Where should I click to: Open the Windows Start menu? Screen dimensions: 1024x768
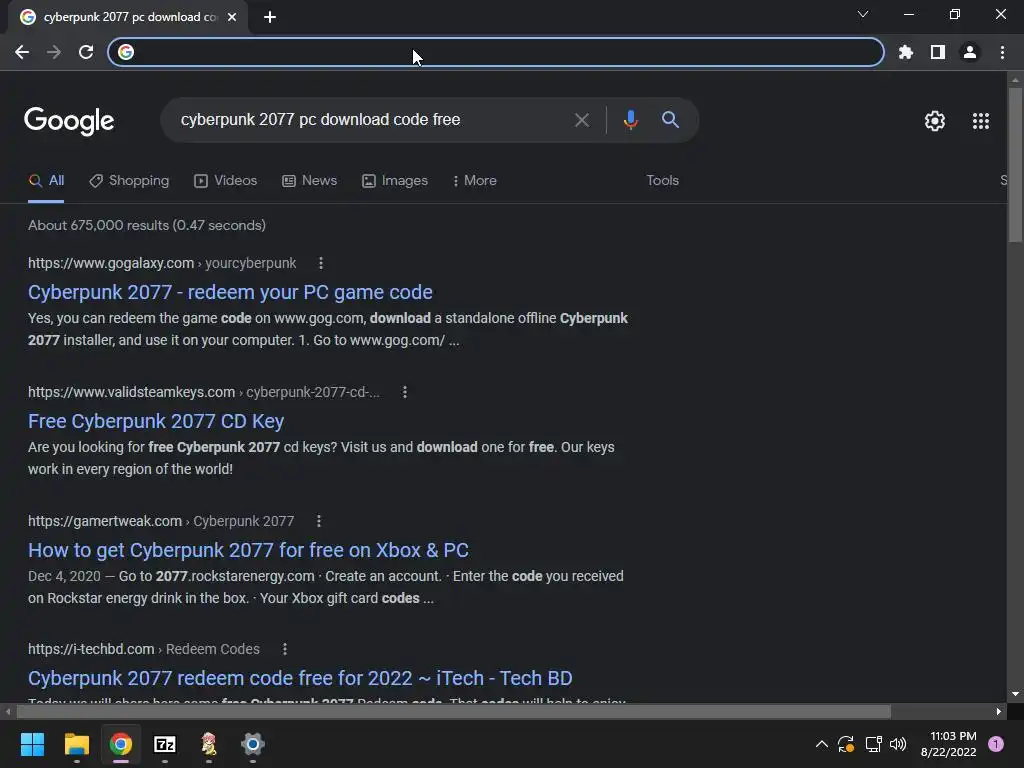tap(32, 744)
